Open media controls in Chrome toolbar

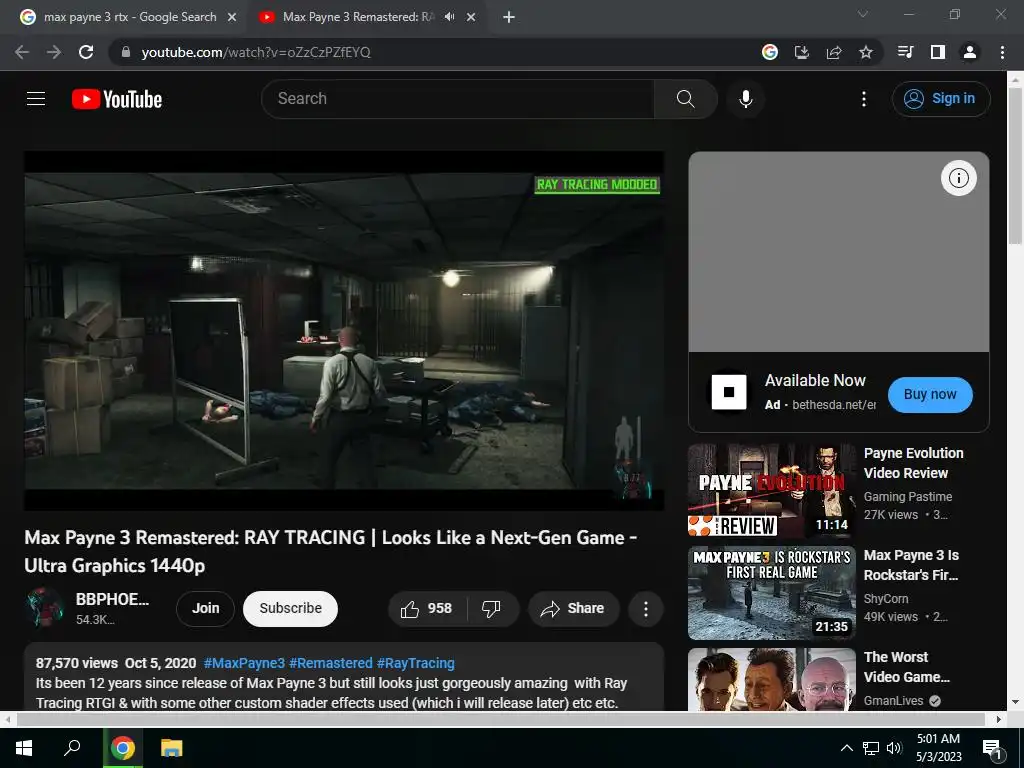coord(905,52)
